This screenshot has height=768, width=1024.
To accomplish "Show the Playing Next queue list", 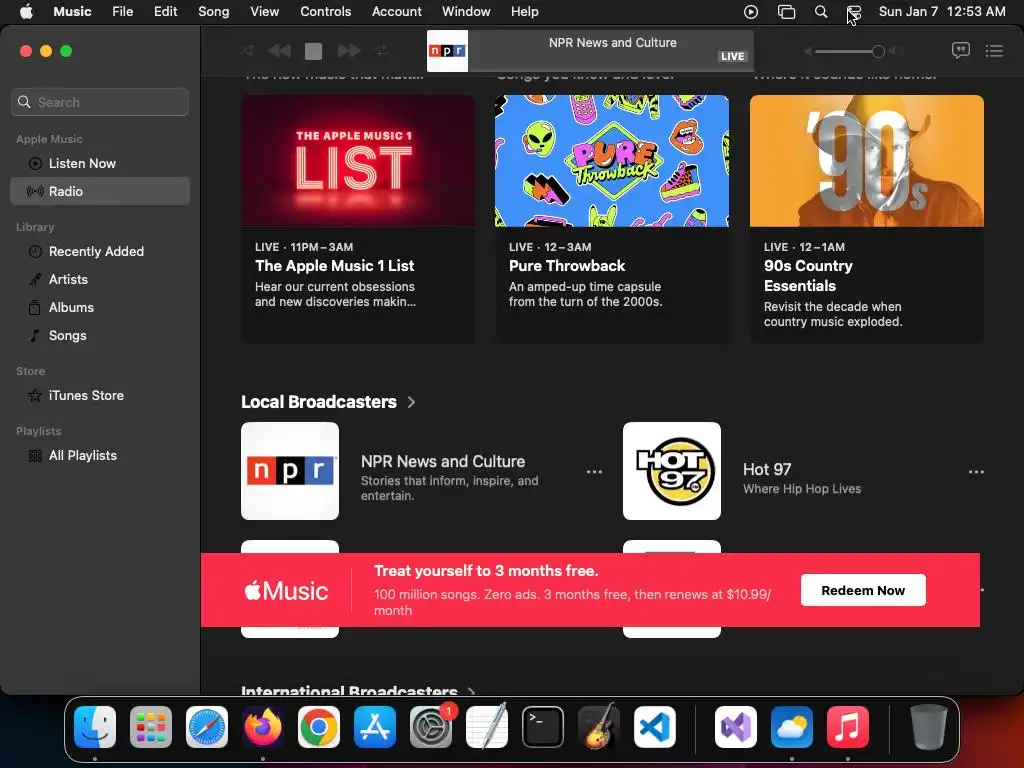I will 994,50.
